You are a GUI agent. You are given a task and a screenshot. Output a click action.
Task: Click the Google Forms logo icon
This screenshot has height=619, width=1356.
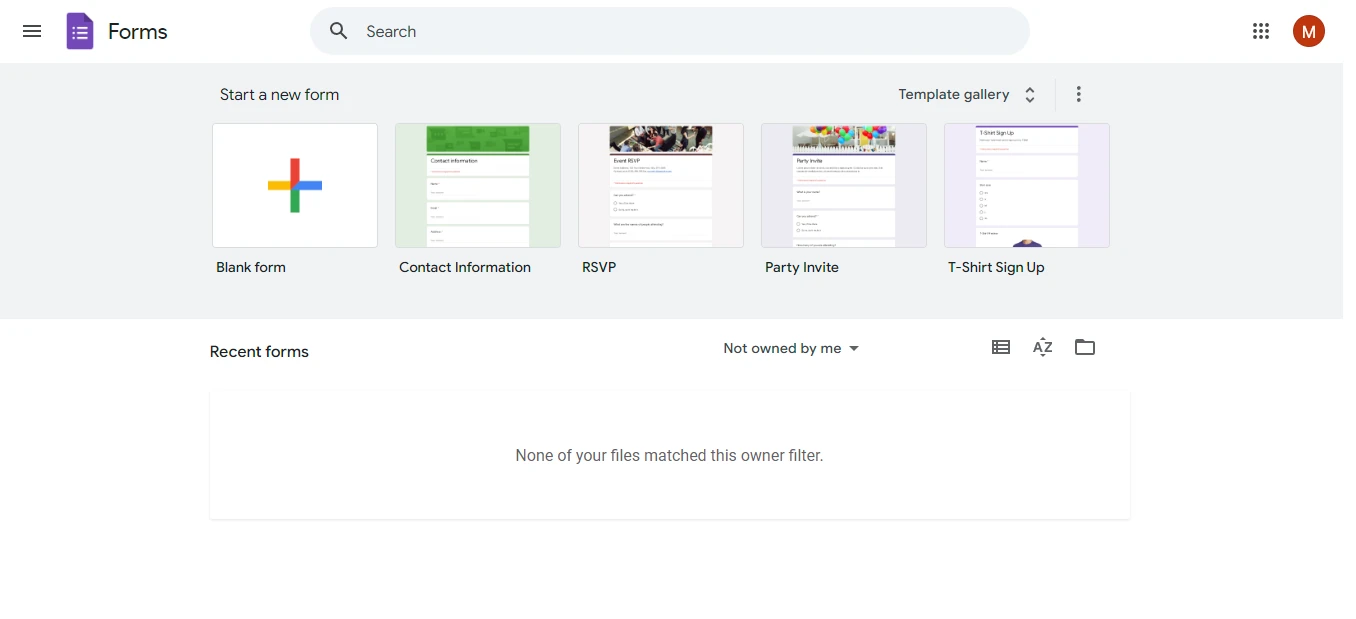tap(79, 31)
